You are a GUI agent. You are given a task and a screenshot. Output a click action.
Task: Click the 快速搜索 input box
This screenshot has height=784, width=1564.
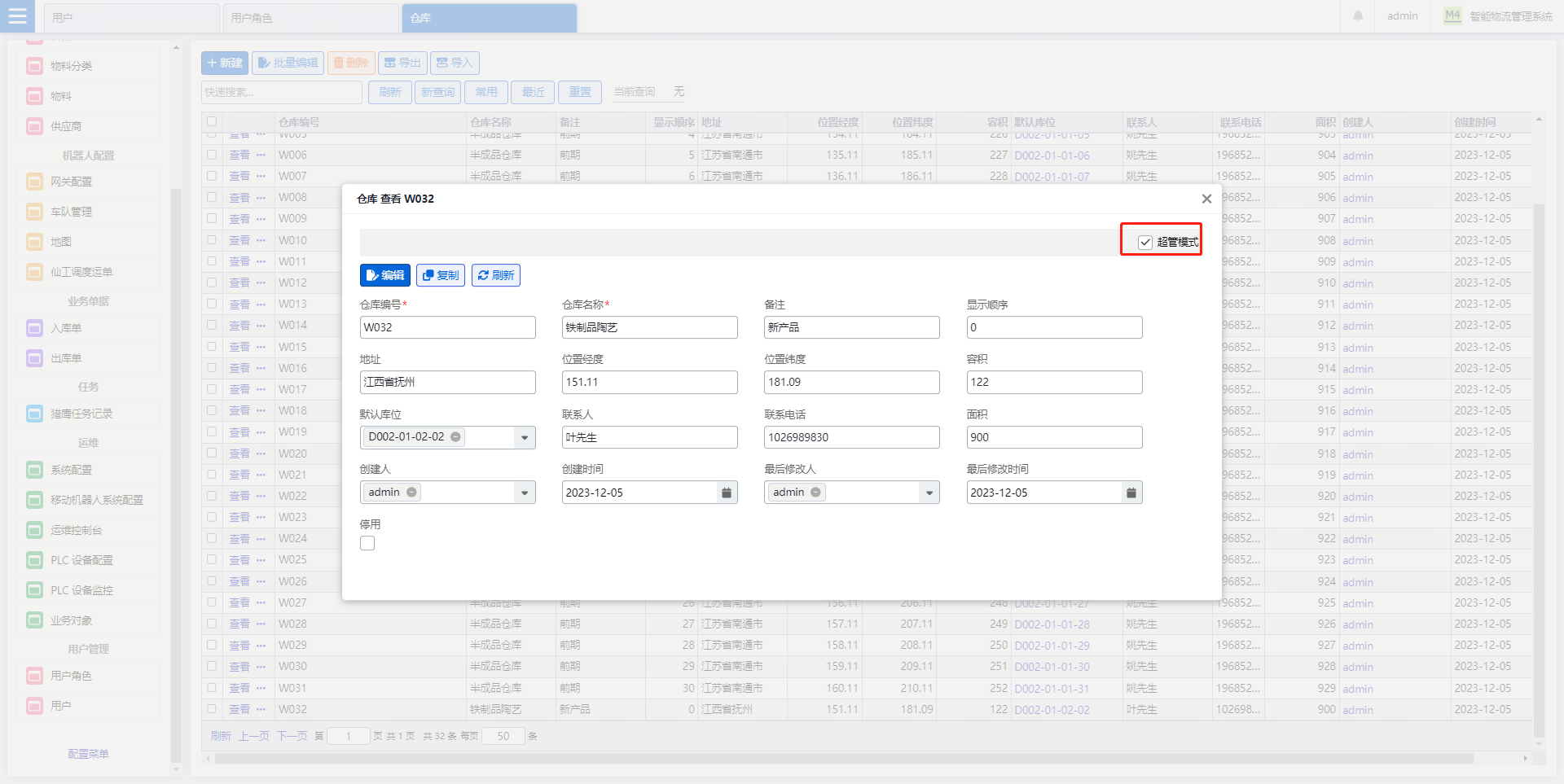click(x=282, y=92)
